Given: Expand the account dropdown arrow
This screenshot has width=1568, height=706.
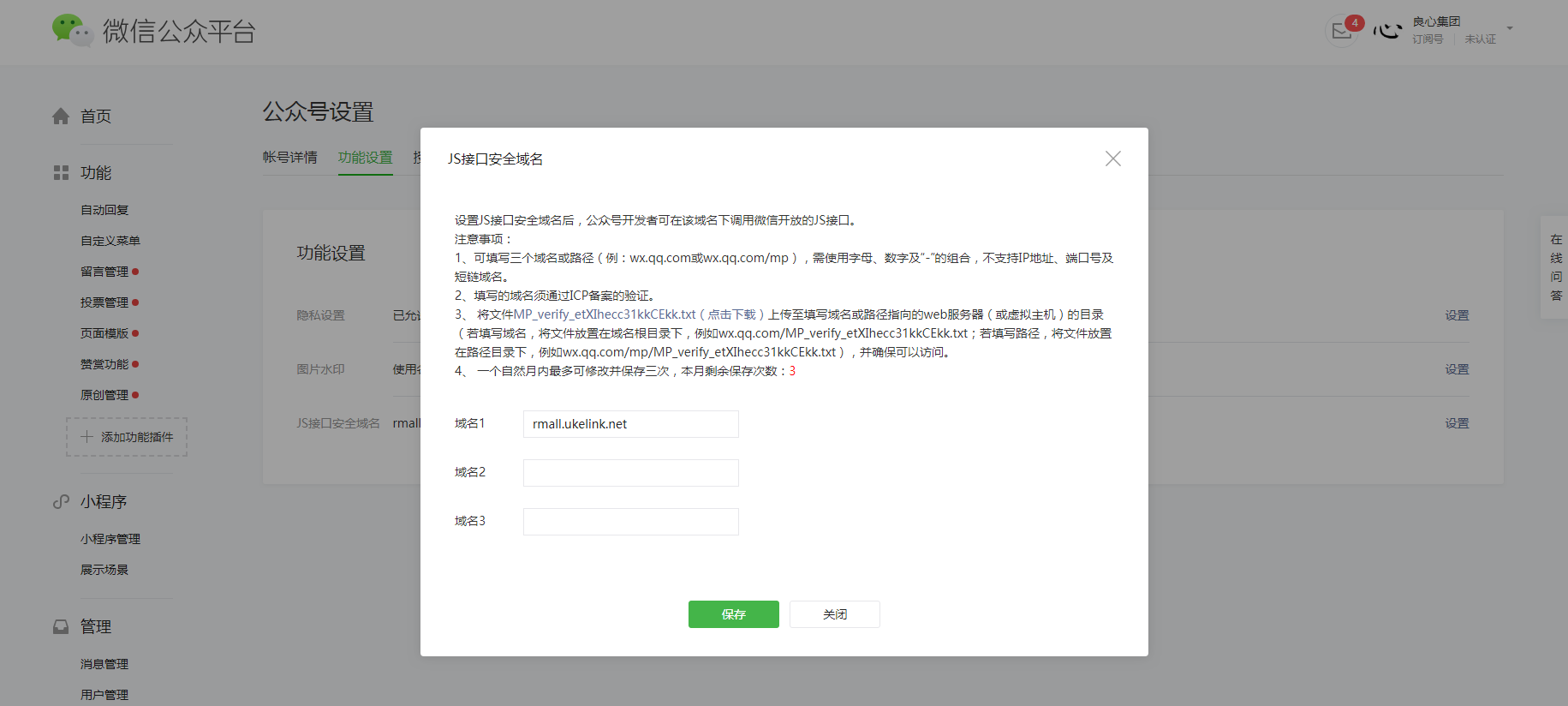Looking at the screenshot, I should 1510,28.
